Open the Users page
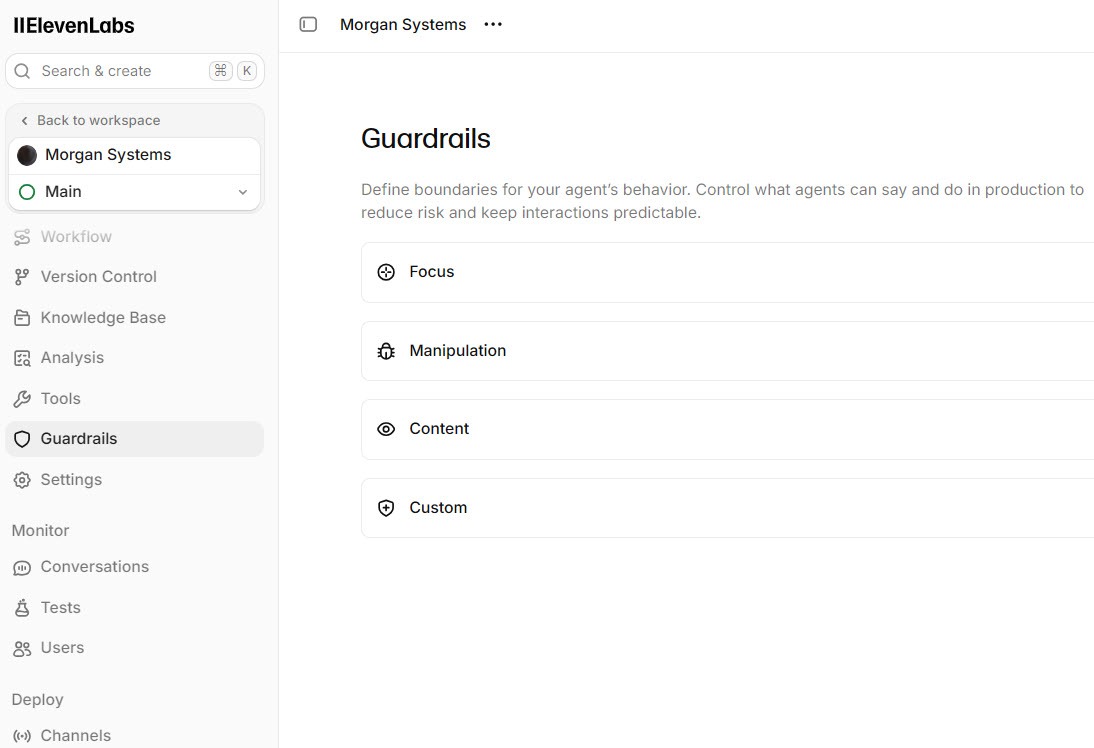The width and height of the screenshot is (1094, 748). coord(135,648)
